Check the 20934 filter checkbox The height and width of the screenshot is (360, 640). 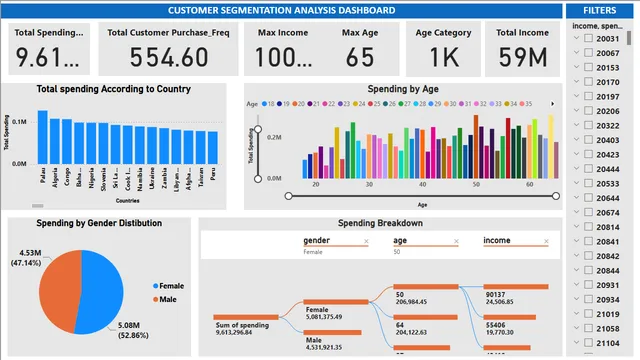[x=589, y=299]
